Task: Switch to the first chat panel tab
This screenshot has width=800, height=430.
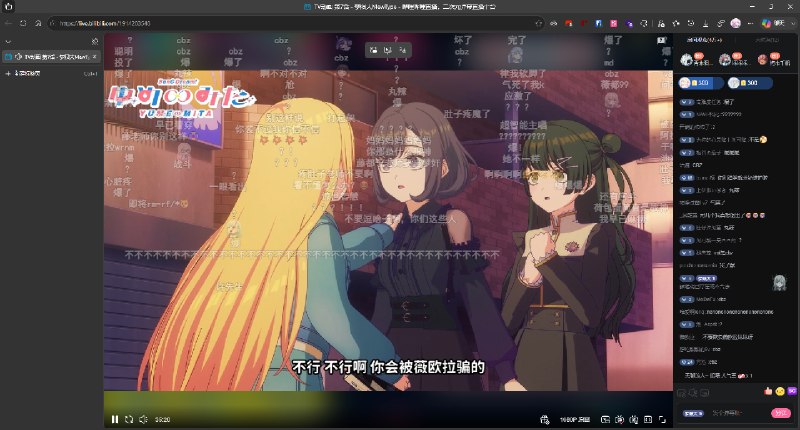Action: (704, 39)
